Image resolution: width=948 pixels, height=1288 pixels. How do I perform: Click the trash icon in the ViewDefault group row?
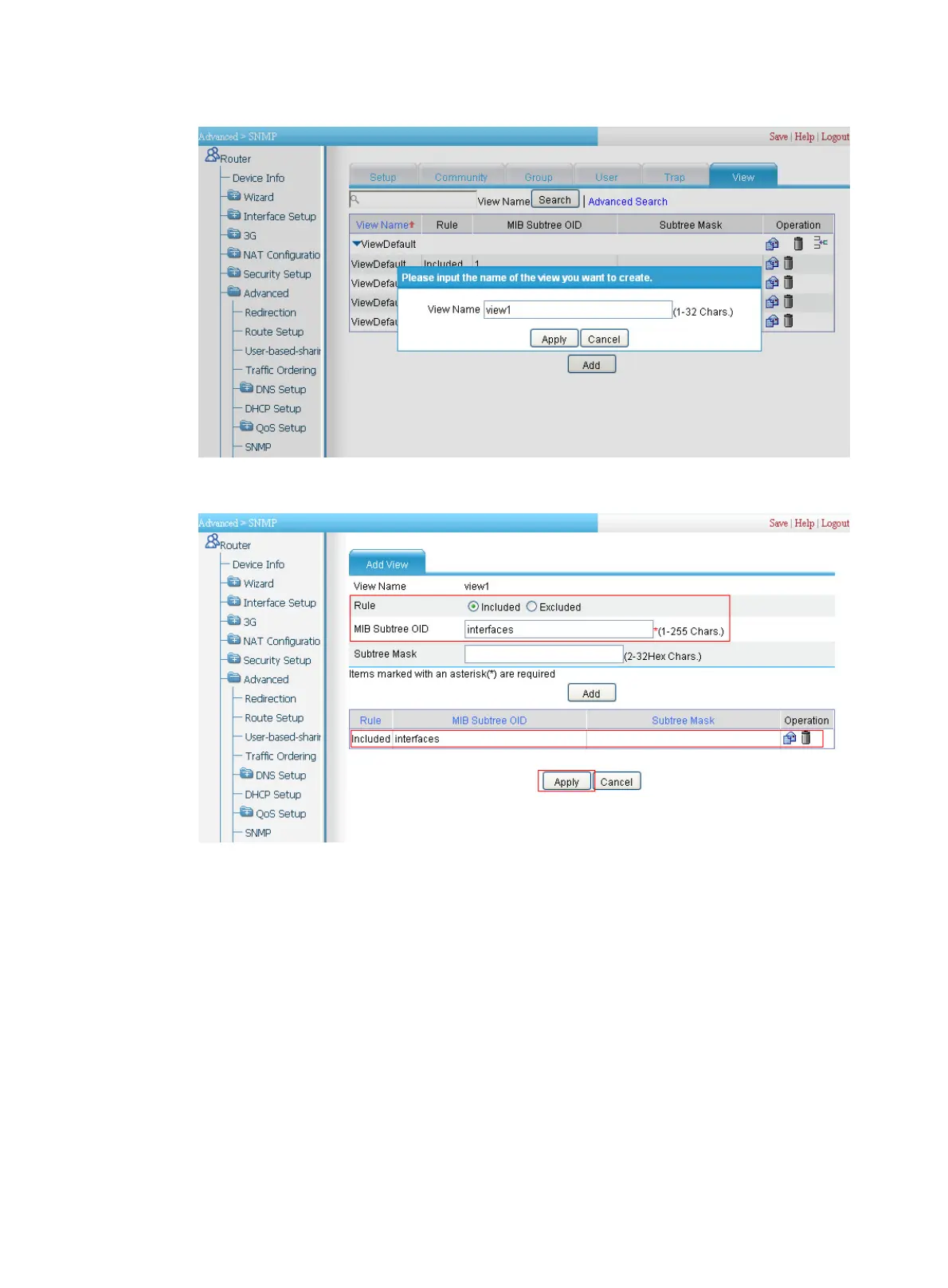pos(798,244)
